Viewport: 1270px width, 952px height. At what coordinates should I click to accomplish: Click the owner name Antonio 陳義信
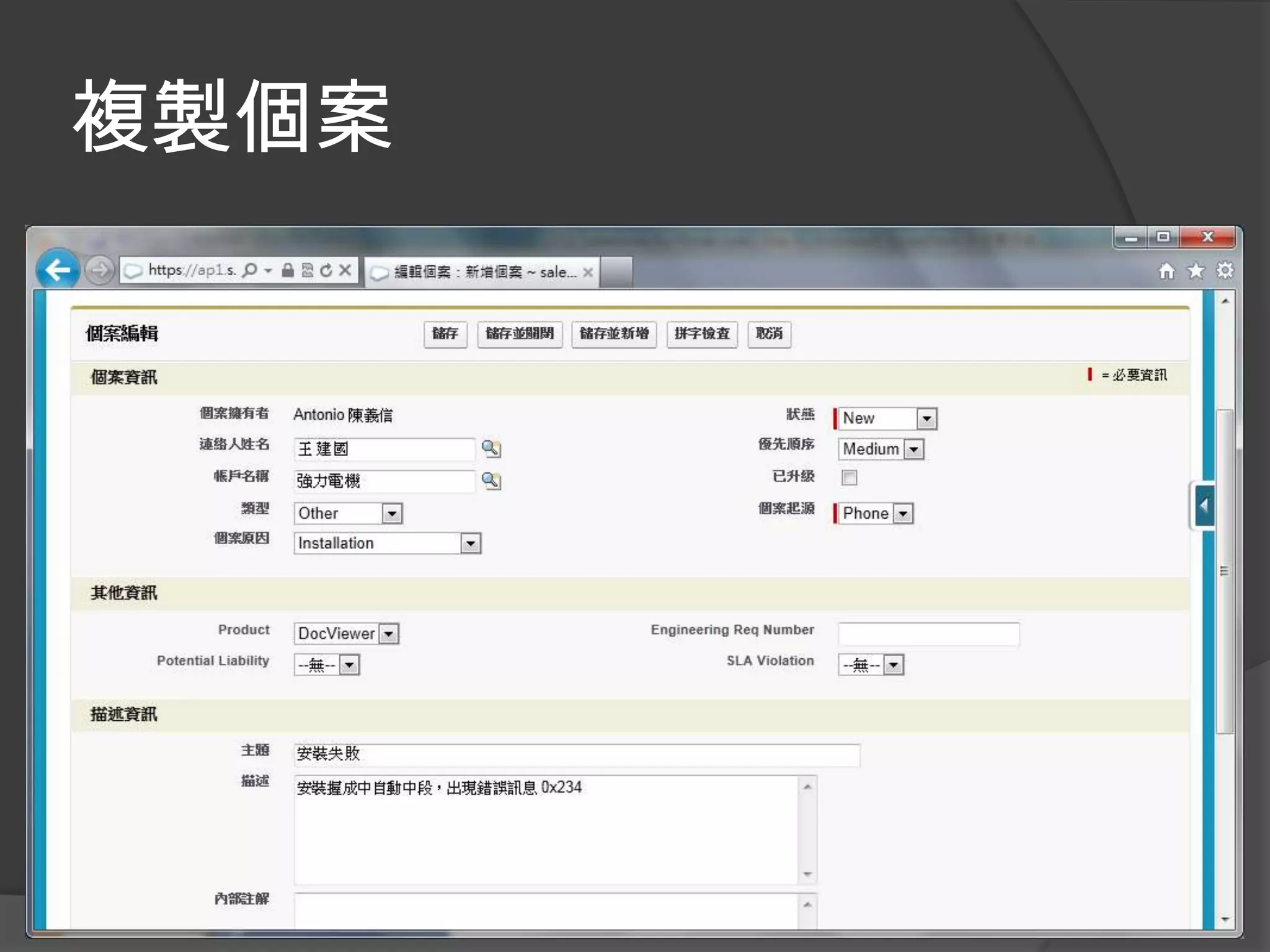point(343,415)
